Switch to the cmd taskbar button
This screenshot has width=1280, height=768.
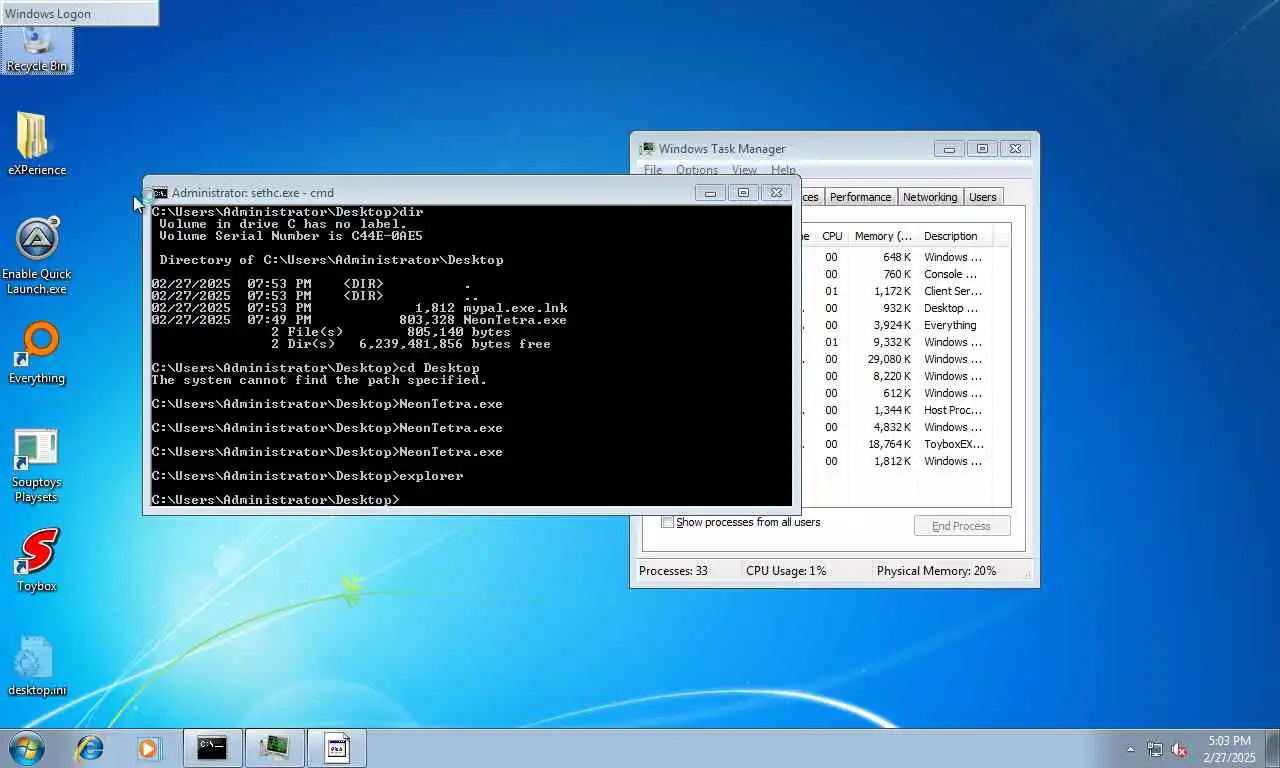212,748
